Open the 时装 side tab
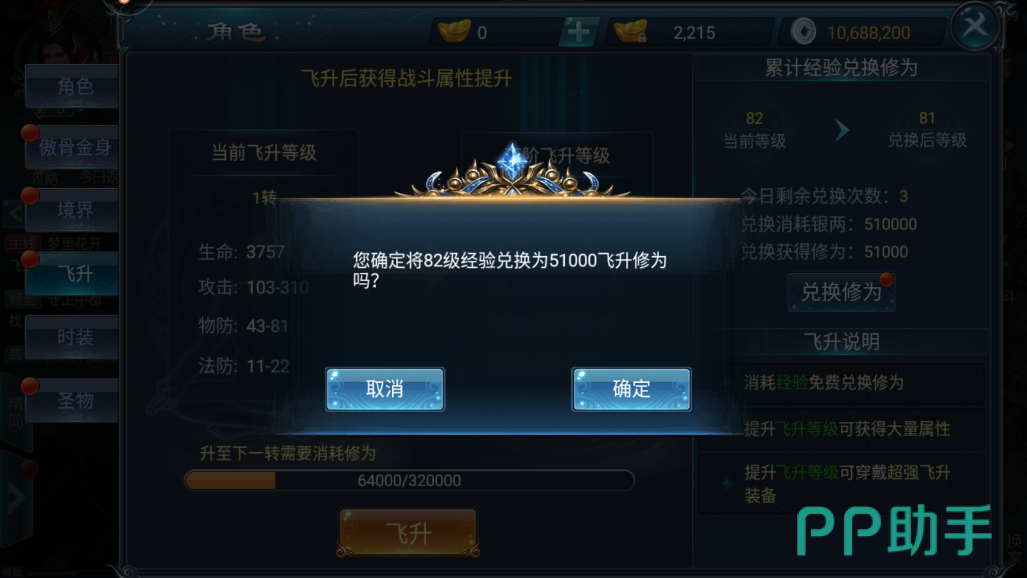This screenshot has height=578, width=1027. 72,337
